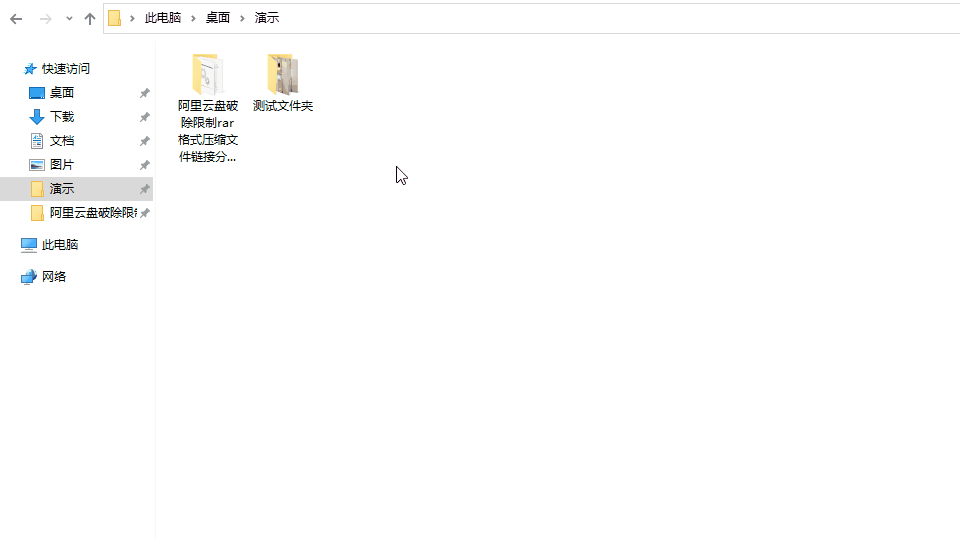This screenshot has width=960, height=540.
Task: Expand chevron before 此电脑 in address bar
Action: click(132, 18)
